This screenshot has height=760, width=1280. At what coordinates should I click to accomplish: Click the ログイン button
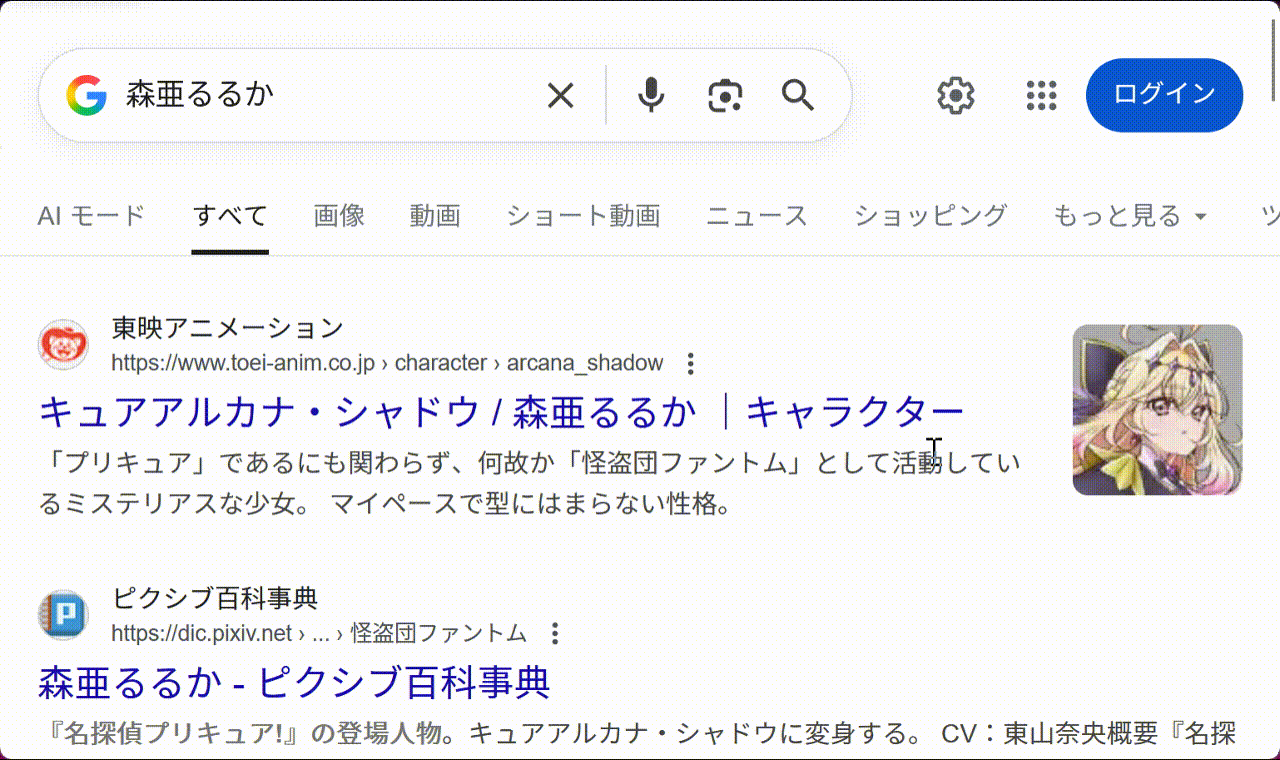tap(1164, 96)
